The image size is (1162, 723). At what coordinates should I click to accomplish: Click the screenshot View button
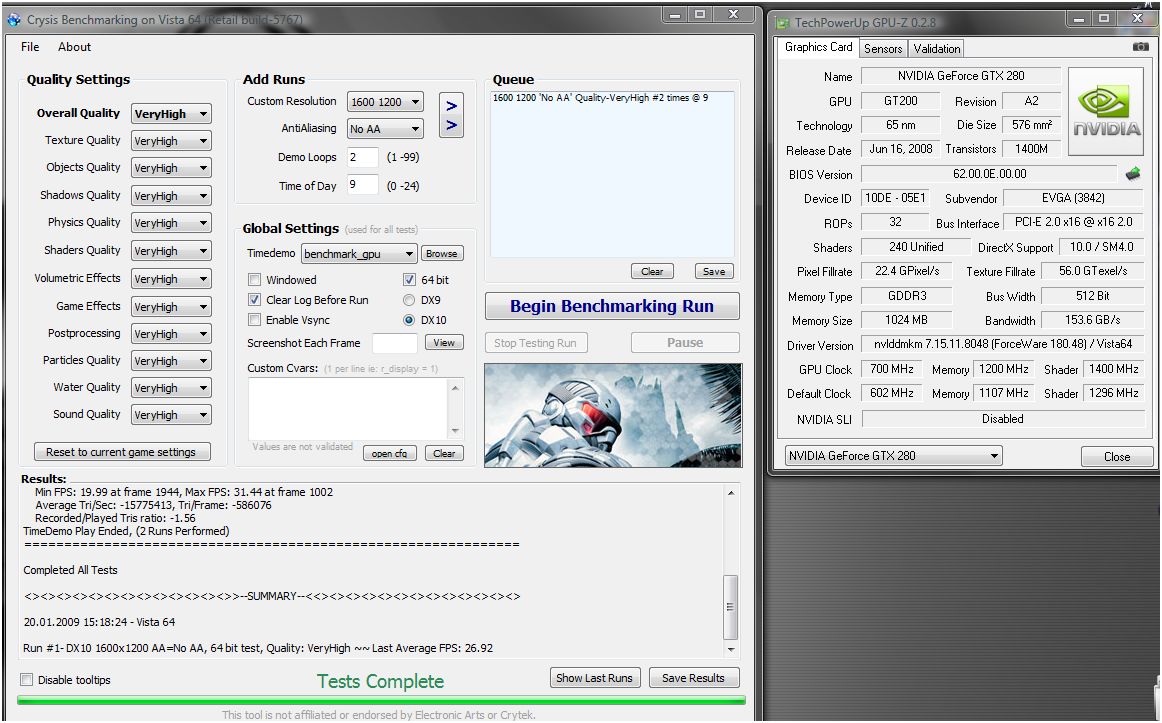[444, 342]
